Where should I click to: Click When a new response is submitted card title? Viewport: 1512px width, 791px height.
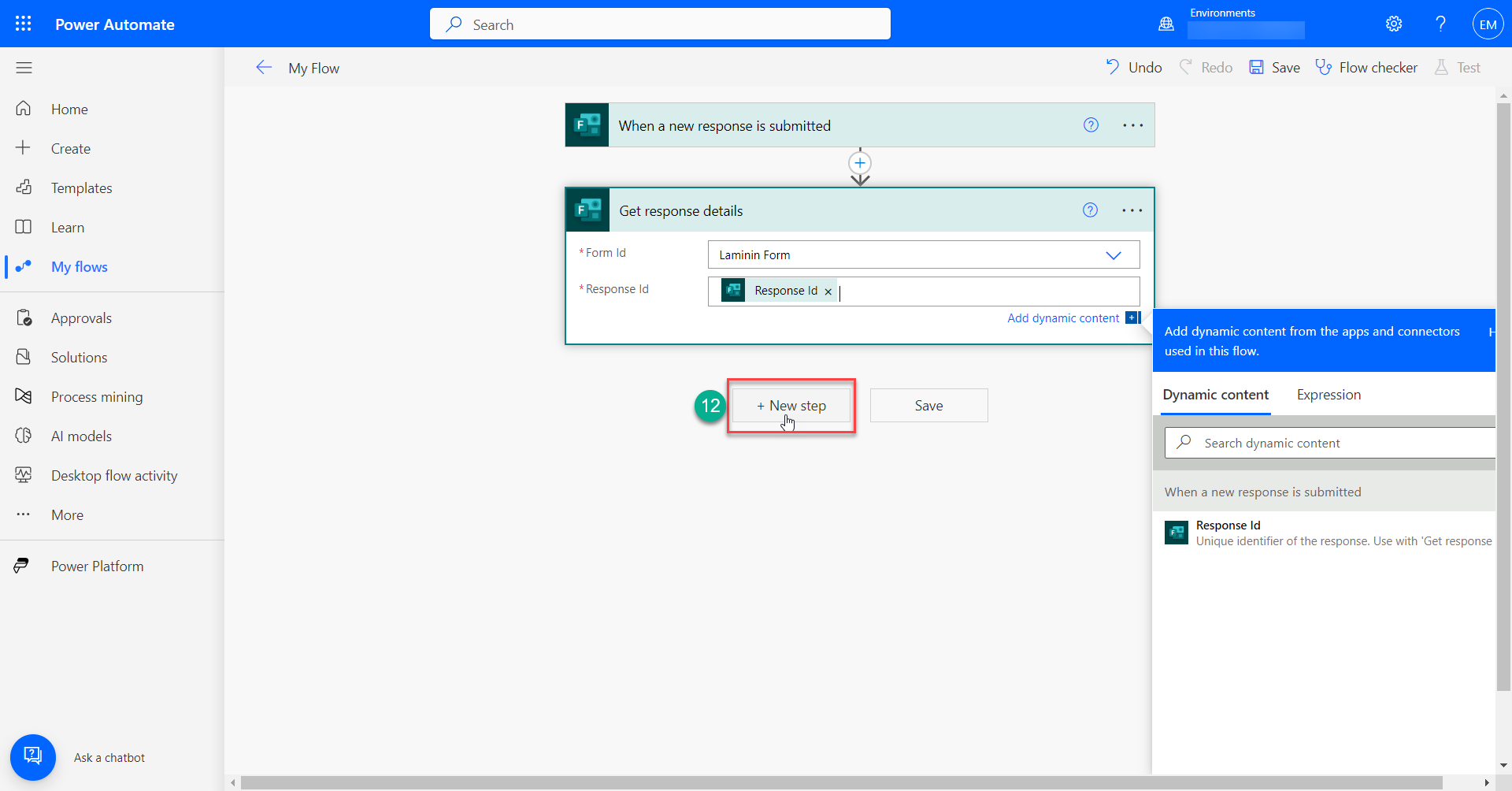pyautogui.click(x=724, y=125)
